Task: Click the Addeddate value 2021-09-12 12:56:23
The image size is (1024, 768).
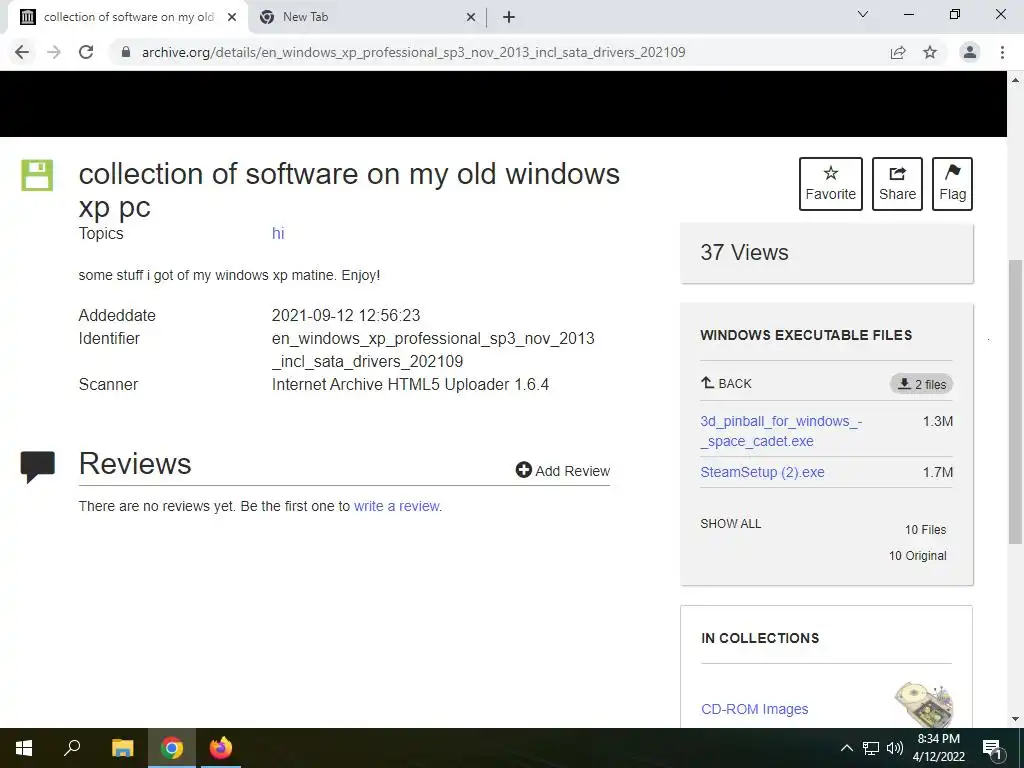Action: click(346, 315)
